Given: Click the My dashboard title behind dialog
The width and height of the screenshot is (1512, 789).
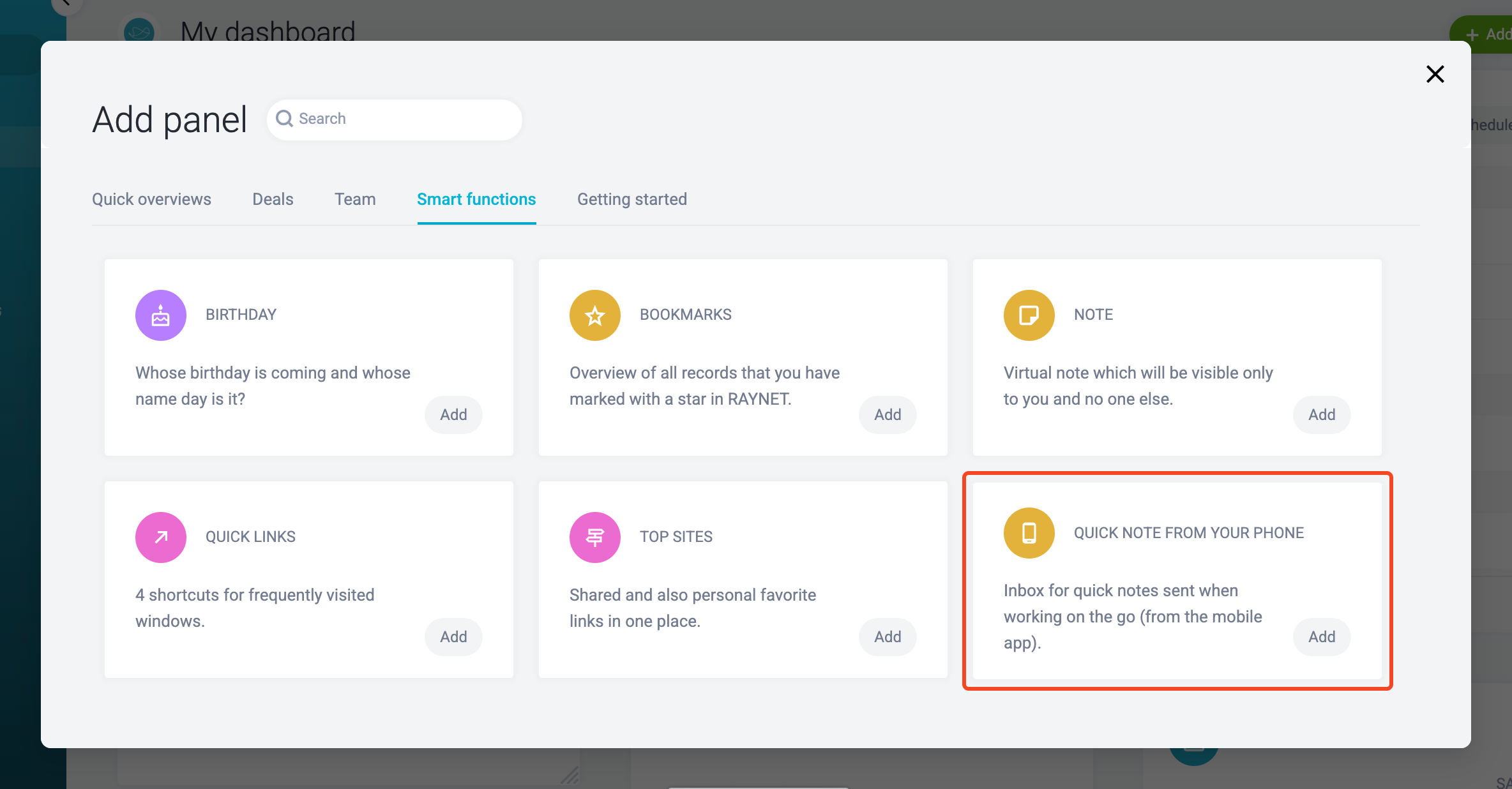Looking at the screenshot, I should [x=268, y=31].
